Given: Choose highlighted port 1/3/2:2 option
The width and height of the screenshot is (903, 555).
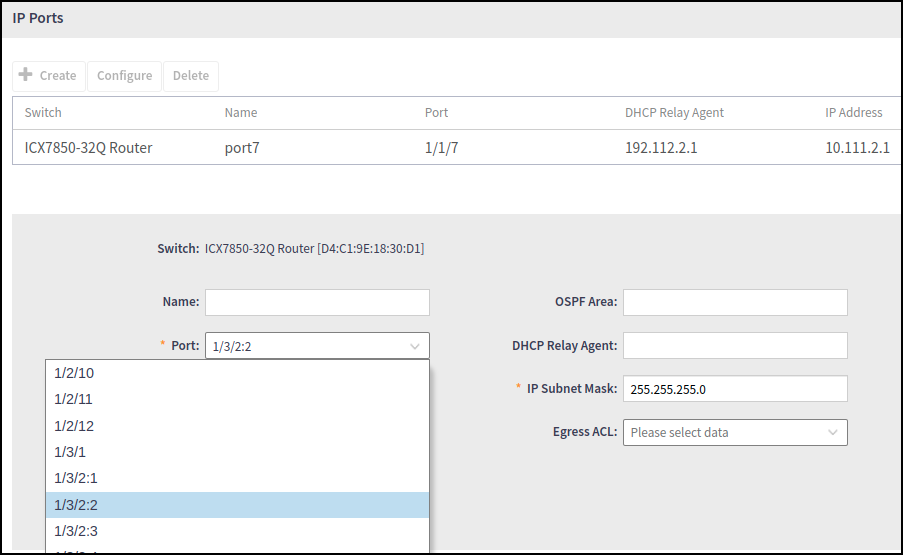Looking at the screenshot, I should (x=237, y=505).
